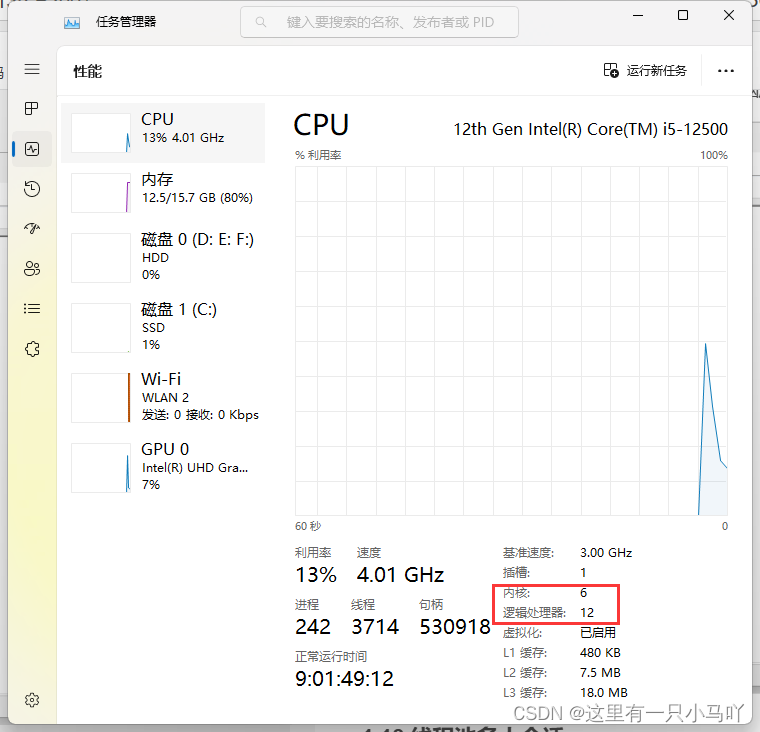Screen dimensions: 760x732
Task: Select 磁盘 0 (D: E: F:) item
Action: (163, 257)
